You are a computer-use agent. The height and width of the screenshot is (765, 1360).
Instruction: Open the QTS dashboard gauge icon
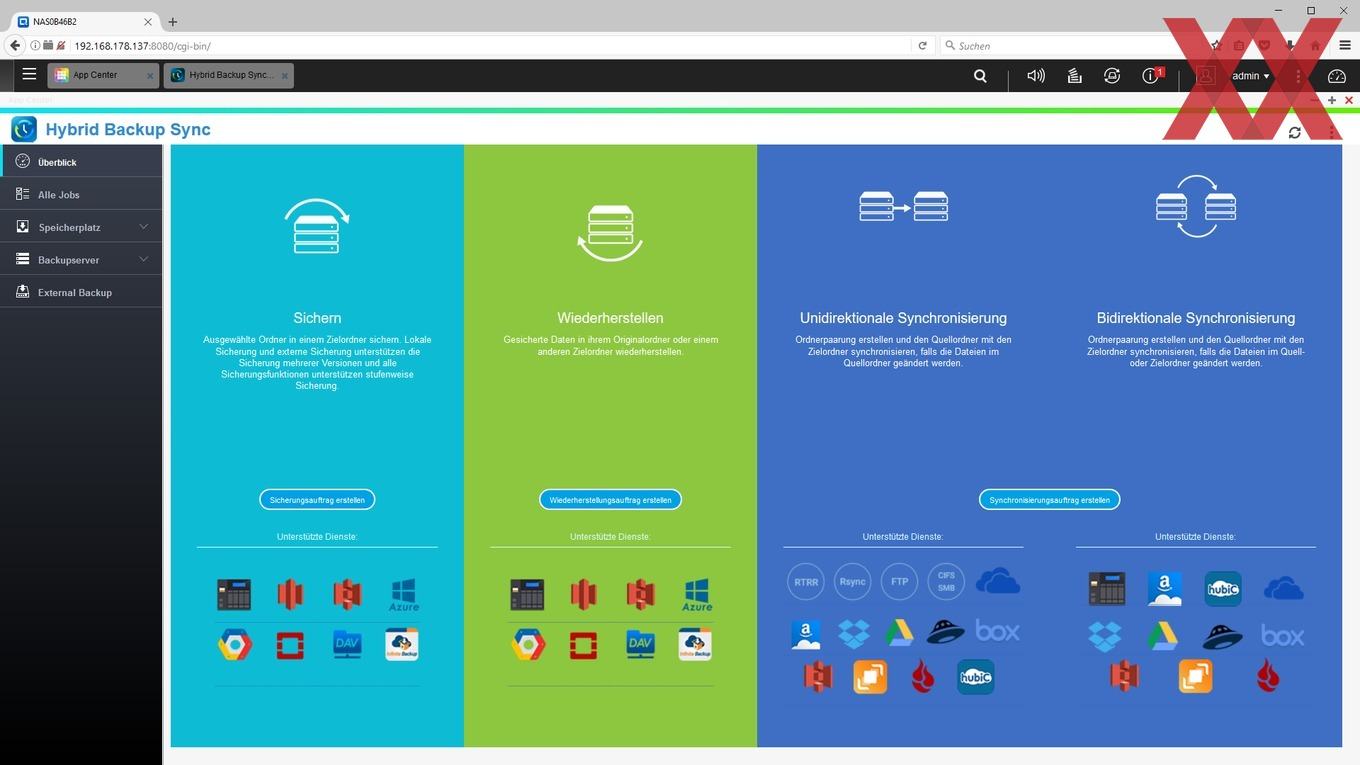click(x=1337, y=75)
